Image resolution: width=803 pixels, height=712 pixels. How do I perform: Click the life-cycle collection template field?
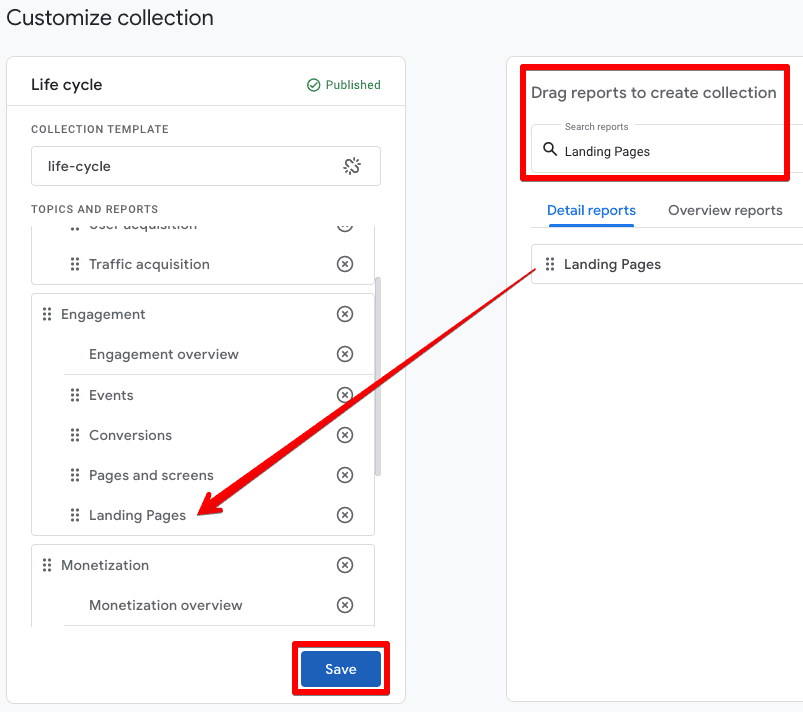pos(200,166)
